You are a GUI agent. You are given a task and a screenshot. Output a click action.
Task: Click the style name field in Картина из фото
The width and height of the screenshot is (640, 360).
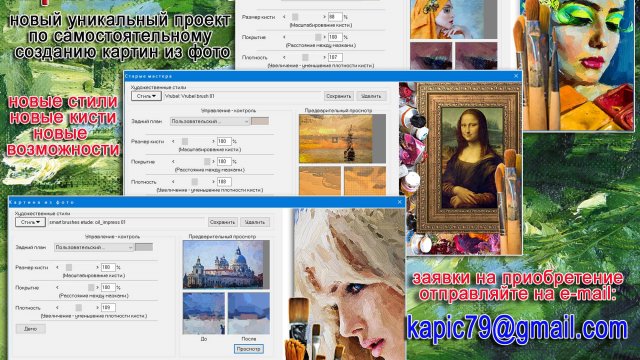(127, 222)
